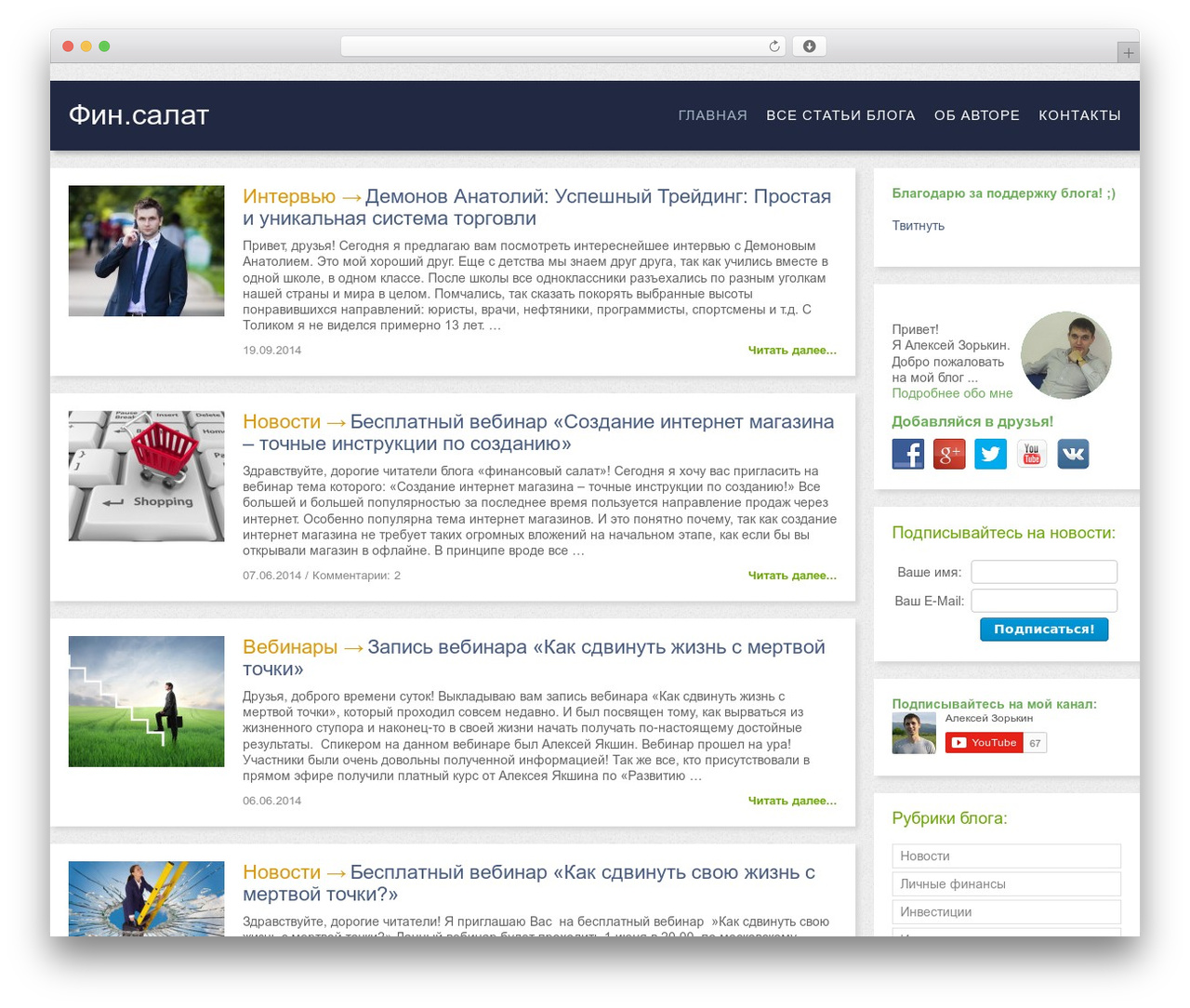
Task: Click the author's round profile photo
Action: tap(1066, 355)
